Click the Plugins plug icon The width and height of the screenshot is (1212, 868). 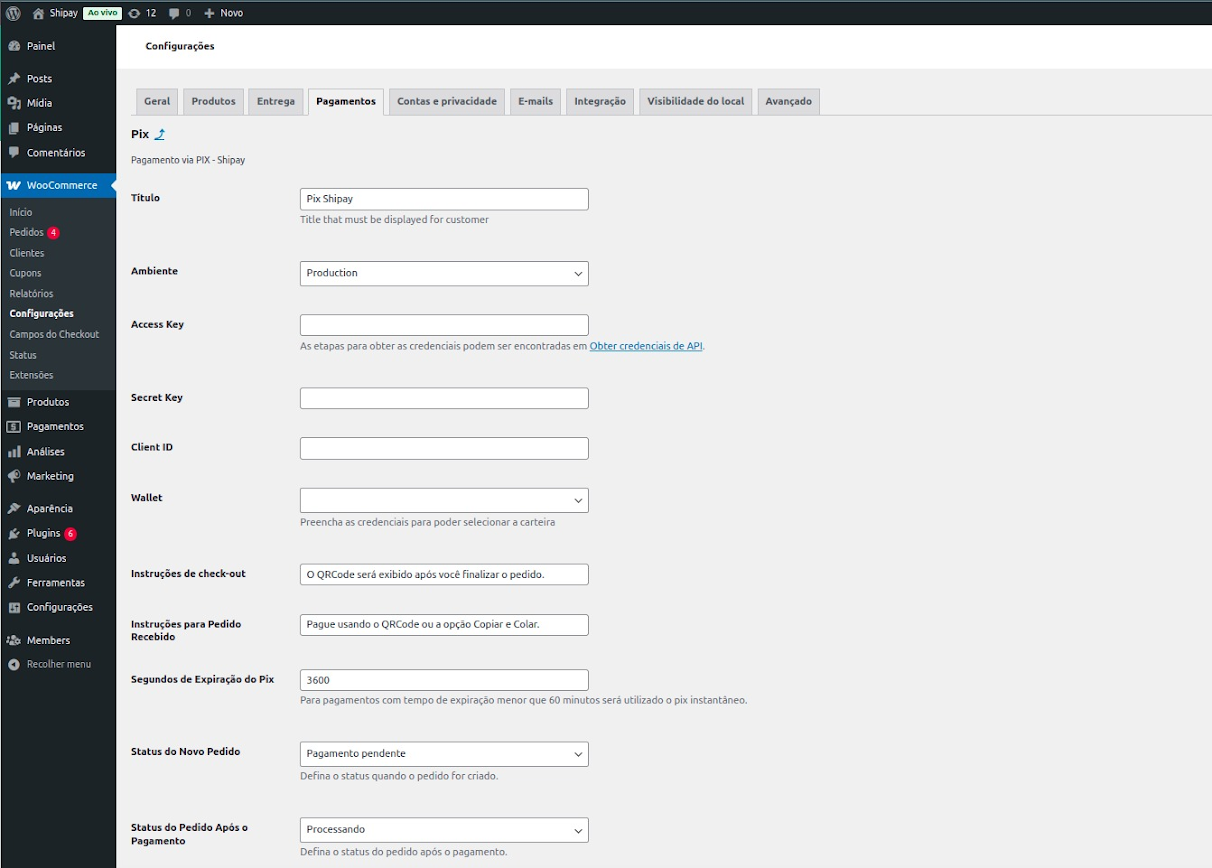coord(14,533)
